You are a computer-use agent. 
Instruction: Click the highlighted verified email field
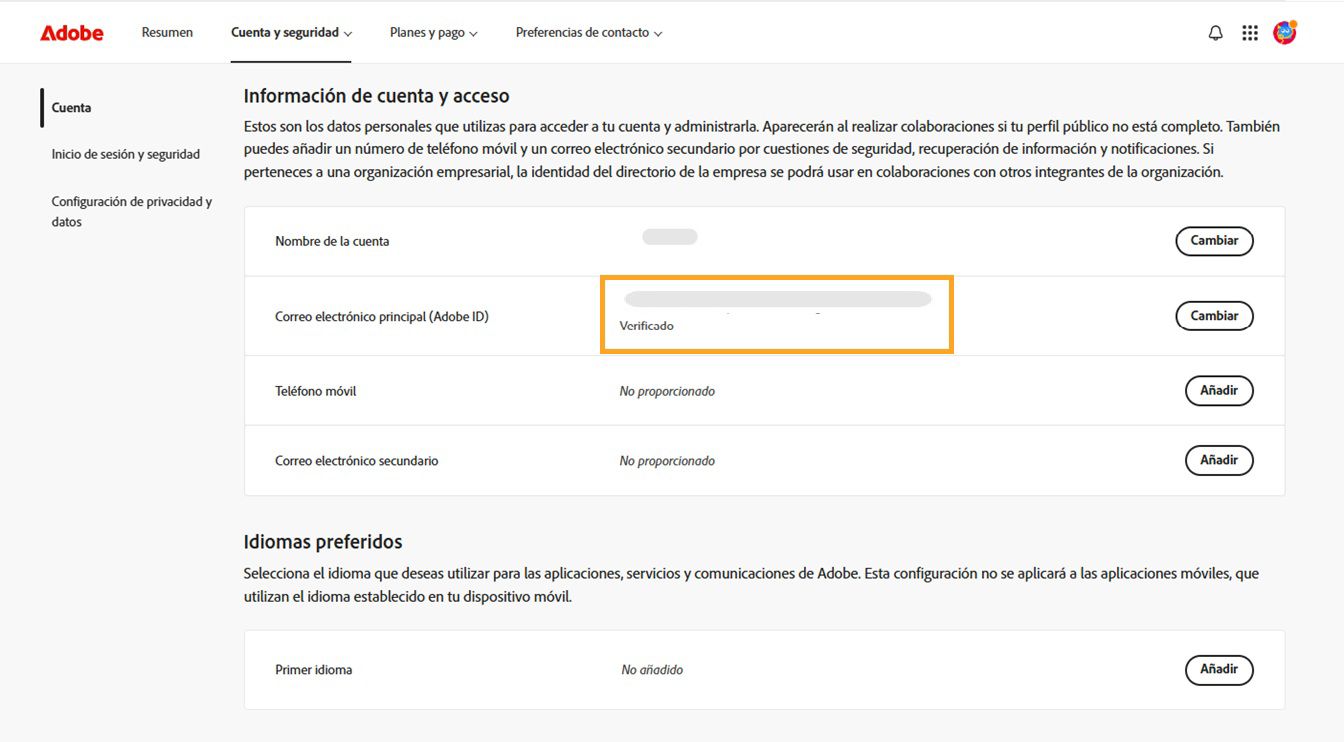click(777, 313)
